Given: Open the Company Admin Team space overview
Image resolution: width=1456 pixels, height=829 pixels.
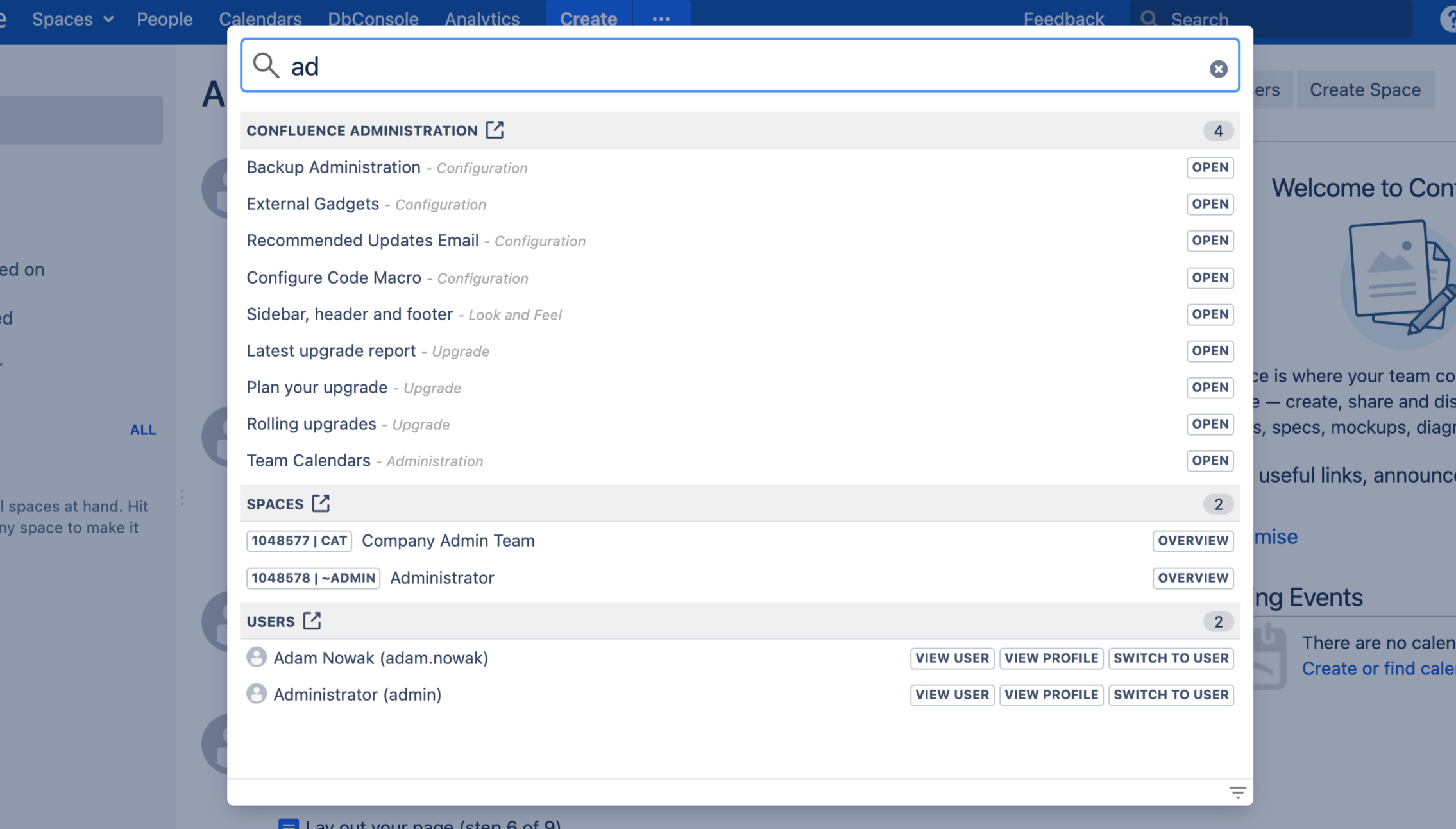Looking at the screenshot, I should pyautogui.click(x=1192, y=541).
